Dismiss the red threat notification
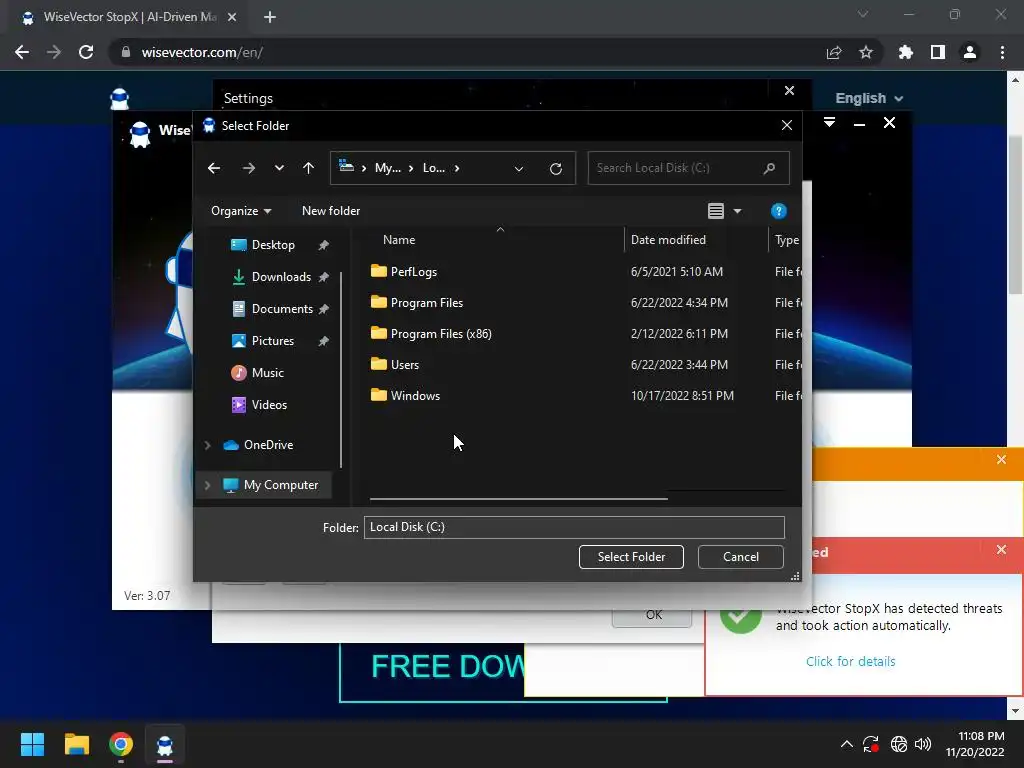 (x=1001, y=550)
